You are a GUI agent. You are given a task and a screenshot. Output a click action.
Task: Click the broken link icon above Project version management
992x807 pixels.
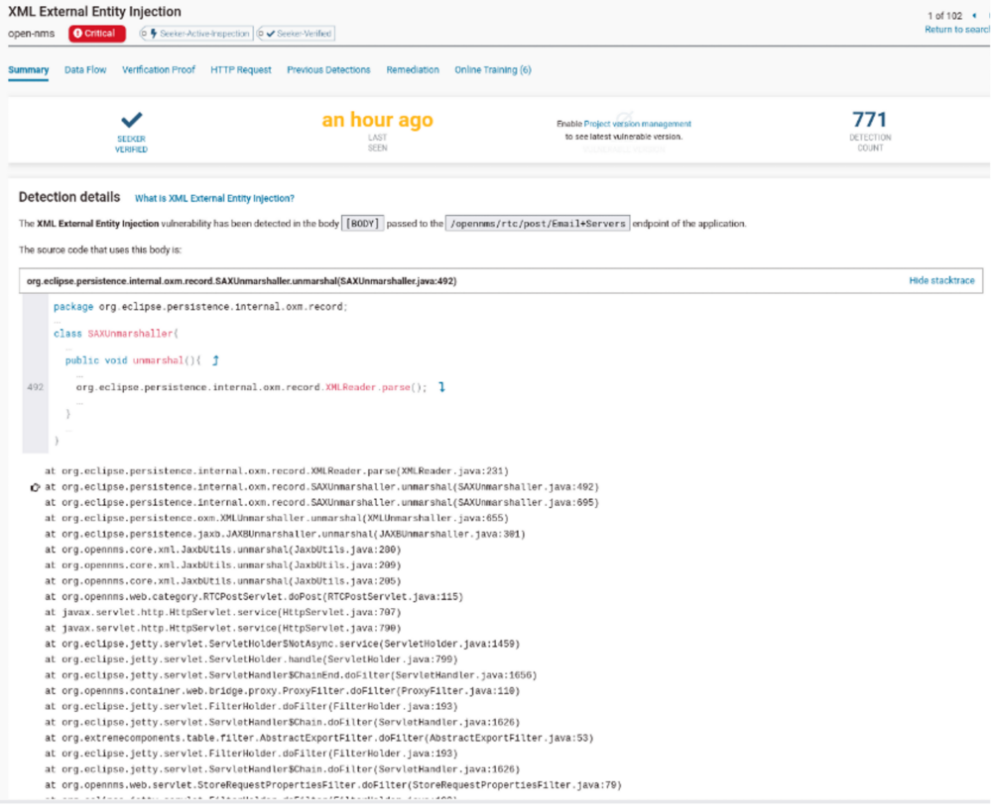[626, 115]
